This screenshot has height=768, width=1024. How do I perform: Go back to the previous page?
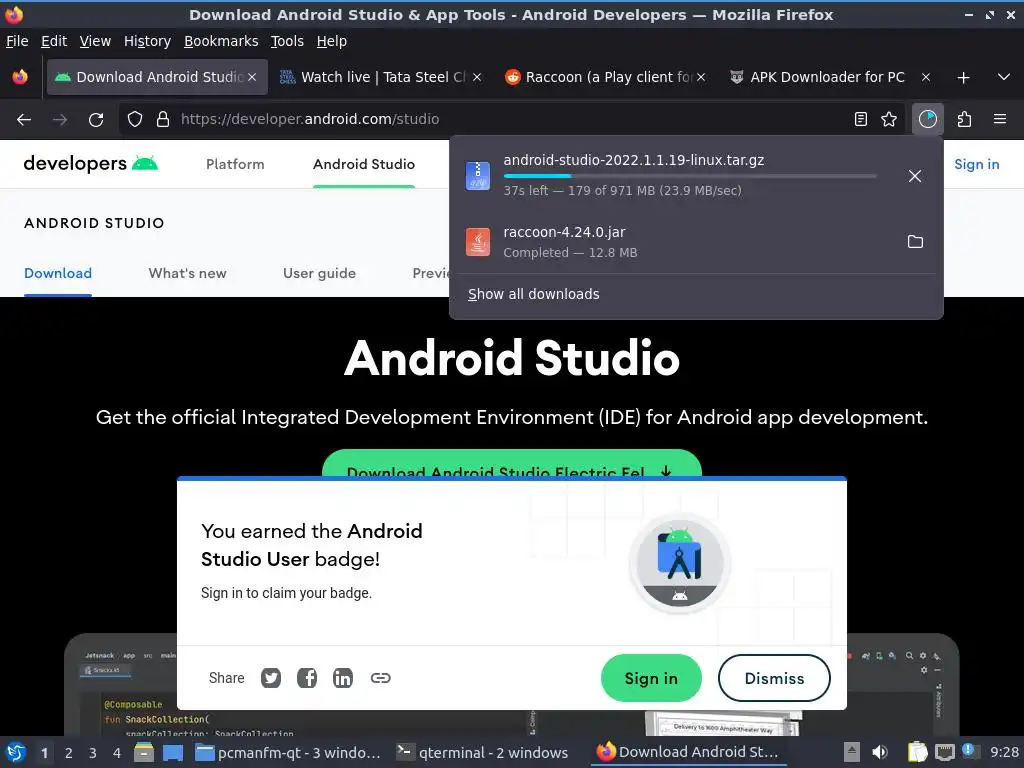tap(24, 120)
